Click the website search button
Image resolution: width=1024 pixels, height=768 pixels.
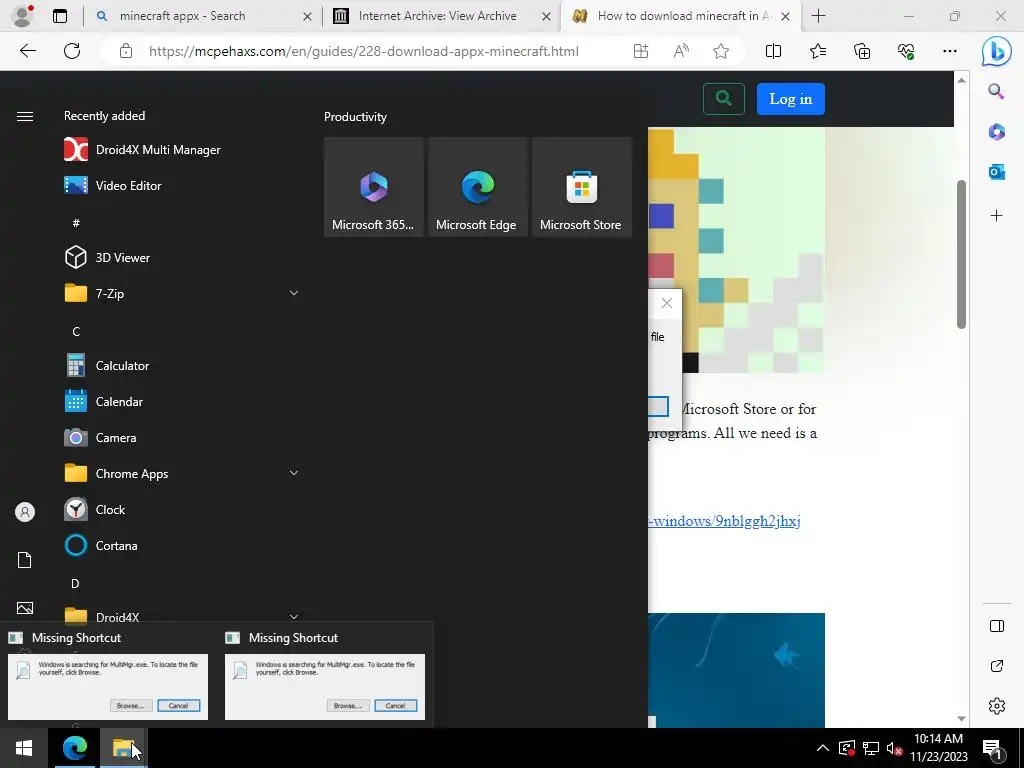724,99
